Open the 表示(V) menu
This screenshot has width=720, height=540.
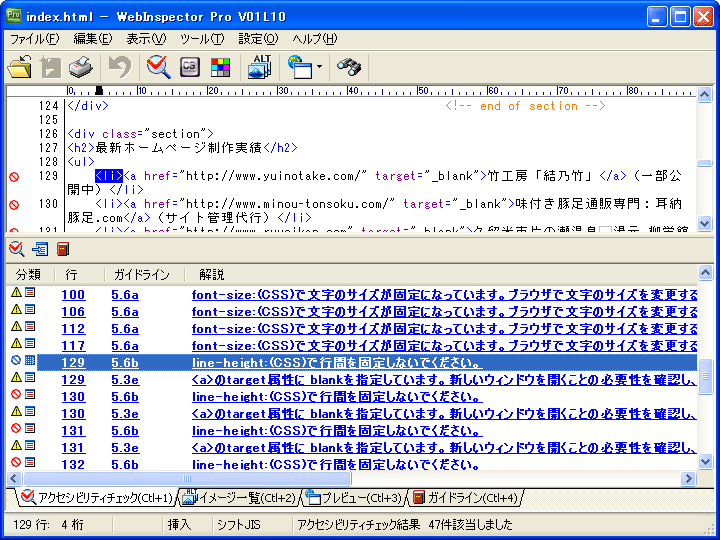pyautogui.click(x=146, y=39)
